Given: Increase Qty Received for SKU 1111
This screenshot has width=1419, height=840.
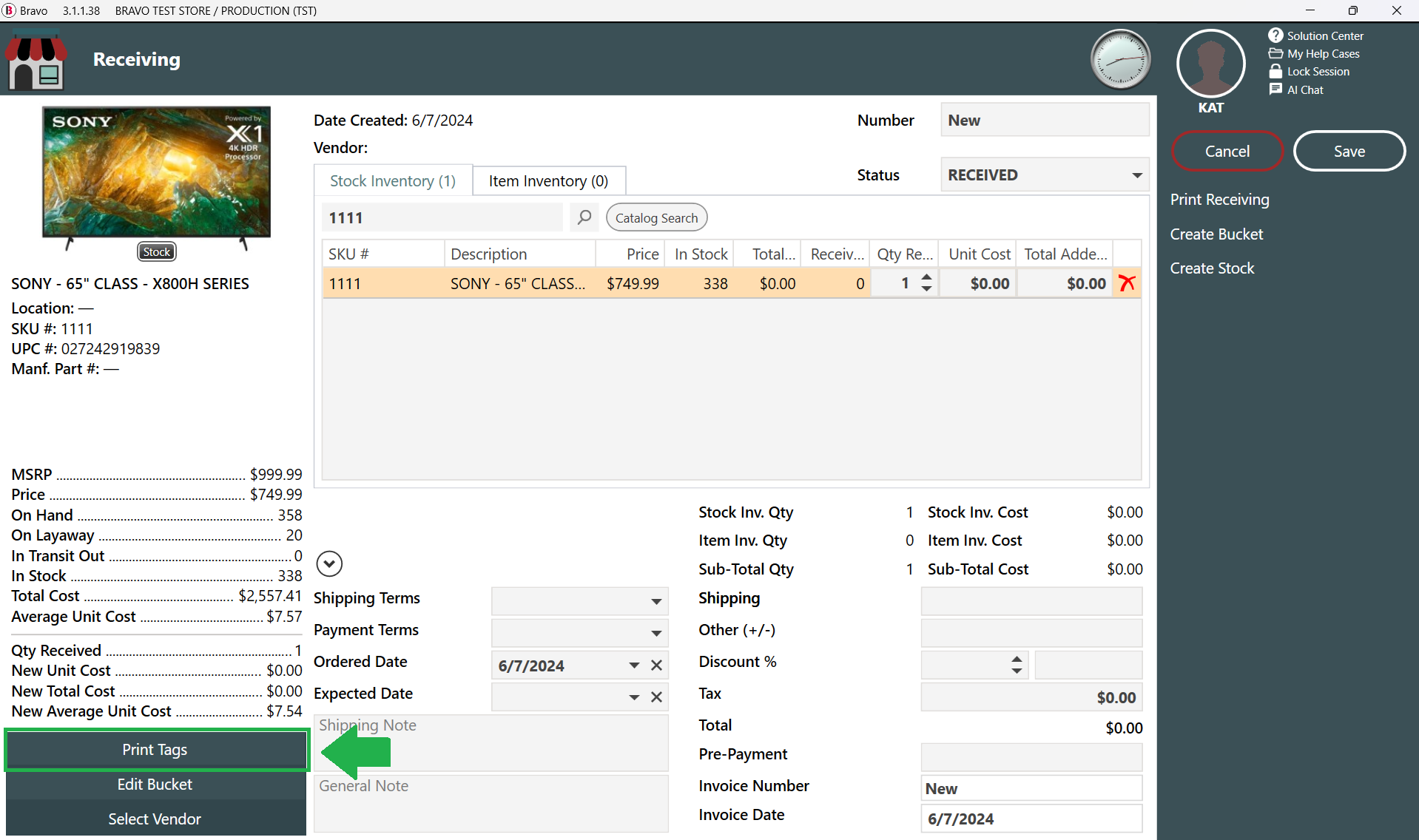Looking at the screenshot, I should coord(926,277).
